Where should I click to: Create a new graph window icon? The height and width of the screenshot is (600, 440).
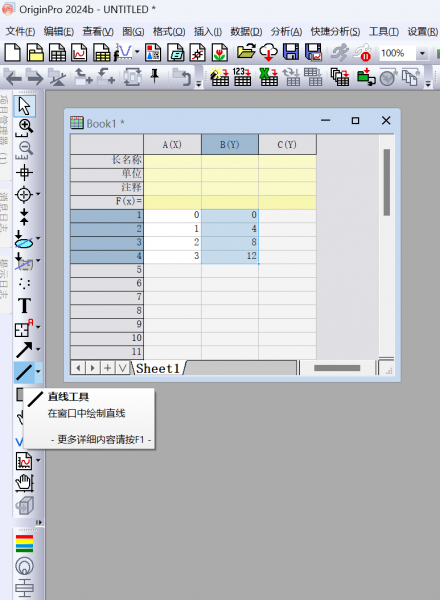[79, 53]
